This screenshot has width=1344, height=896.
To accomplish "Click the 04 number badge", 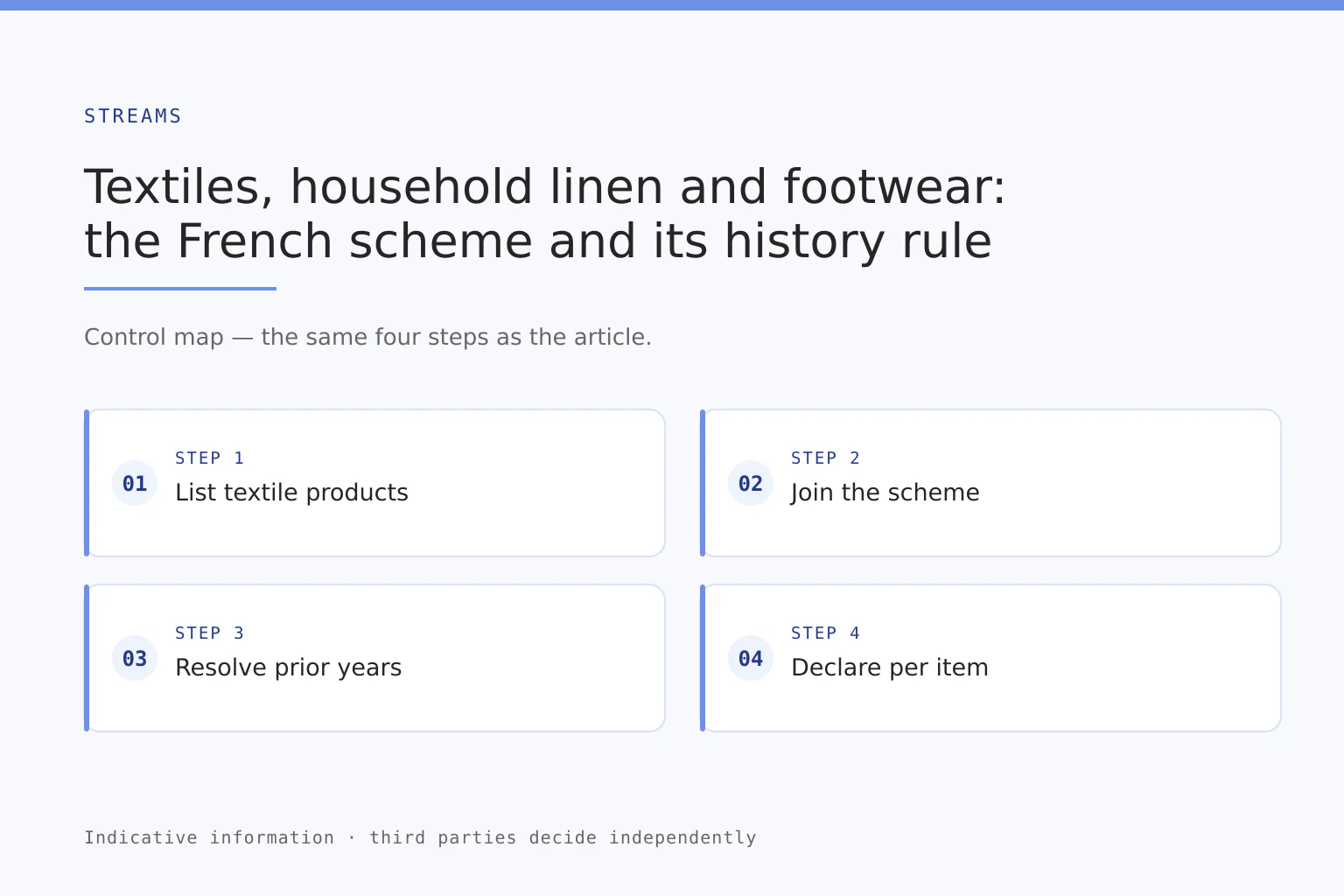I will 751,658.
